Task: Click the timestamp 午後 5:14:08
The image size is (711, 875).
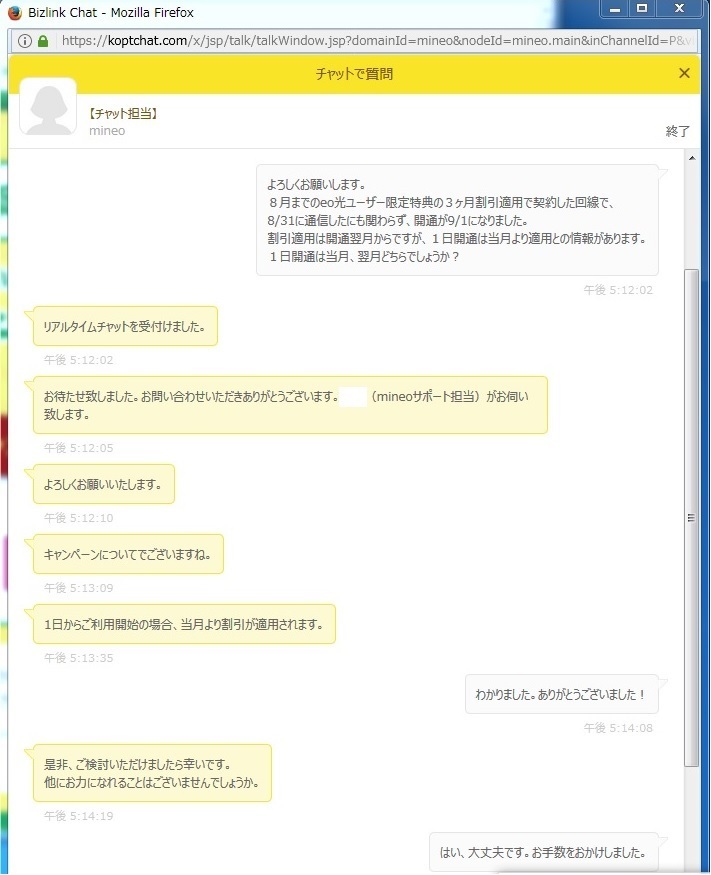Action: 618,728
